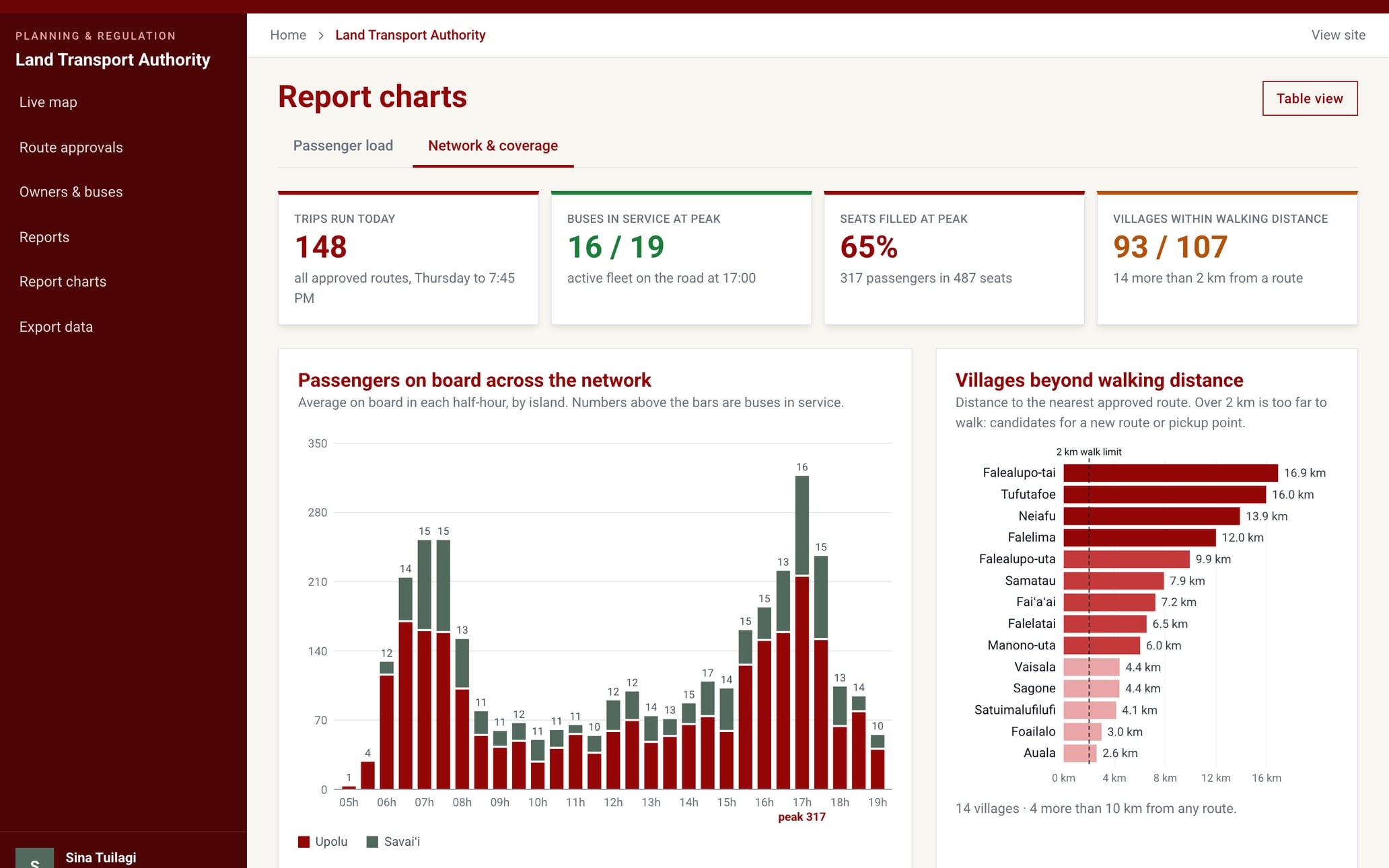Click 'Fai'a'ai' village label
The height and width of the screenshot is (868, 1389).
click(x=1036, y=602)
